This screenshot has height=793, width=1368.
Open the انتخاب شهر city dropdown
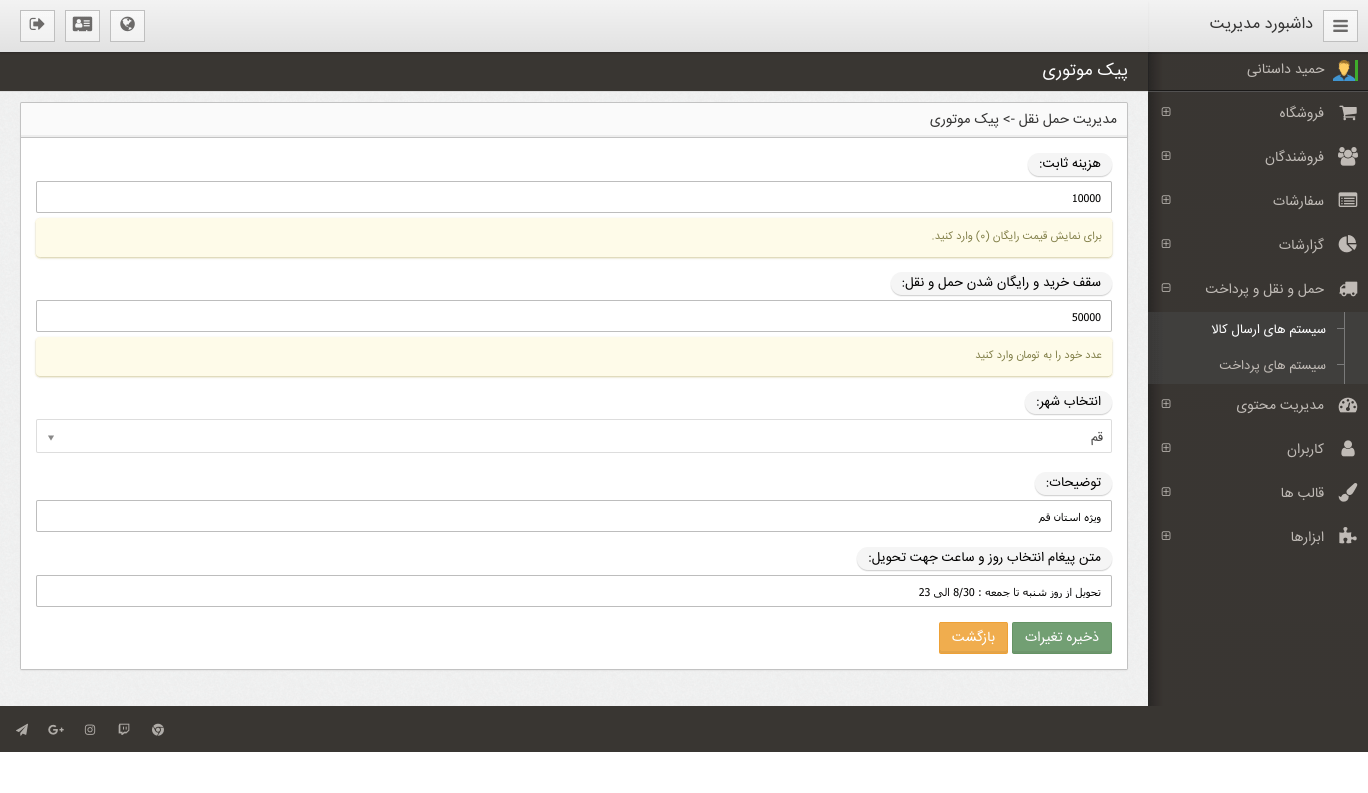coord(573,437)
